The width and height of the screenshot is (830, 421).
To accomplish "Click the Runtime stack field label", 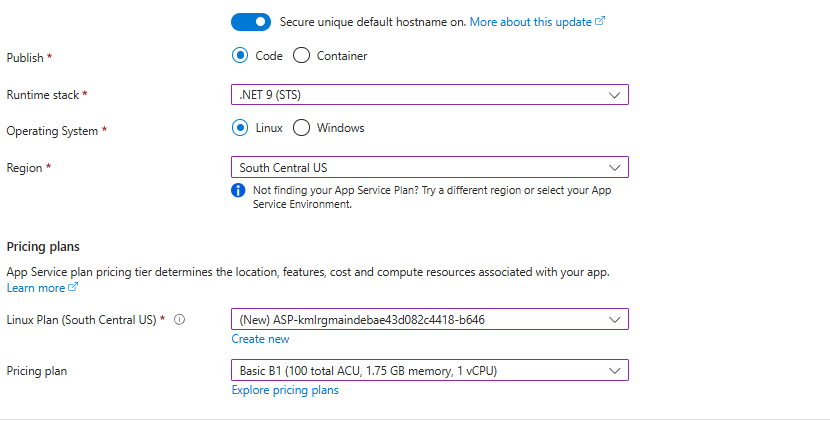I will [43, 95].
